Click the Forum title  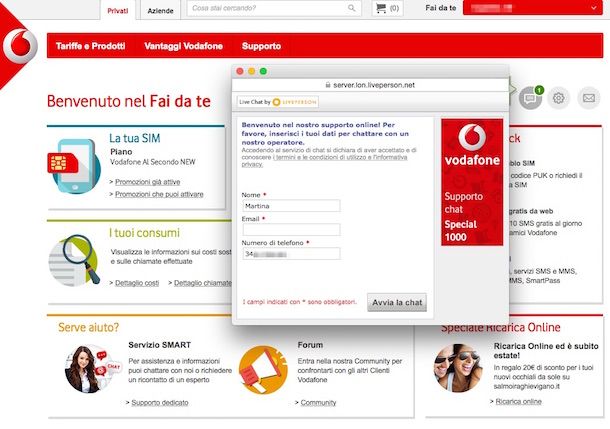point(310,345)
